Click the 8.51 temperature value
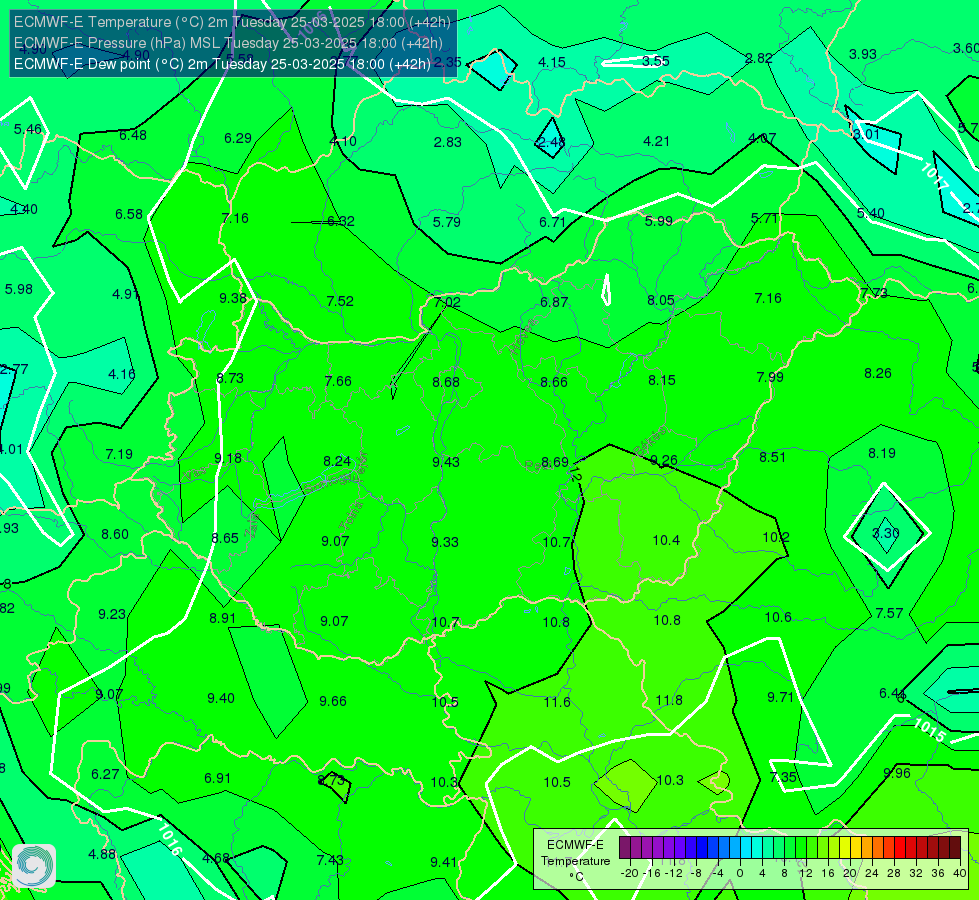979x900 pixels. (772, 457)
